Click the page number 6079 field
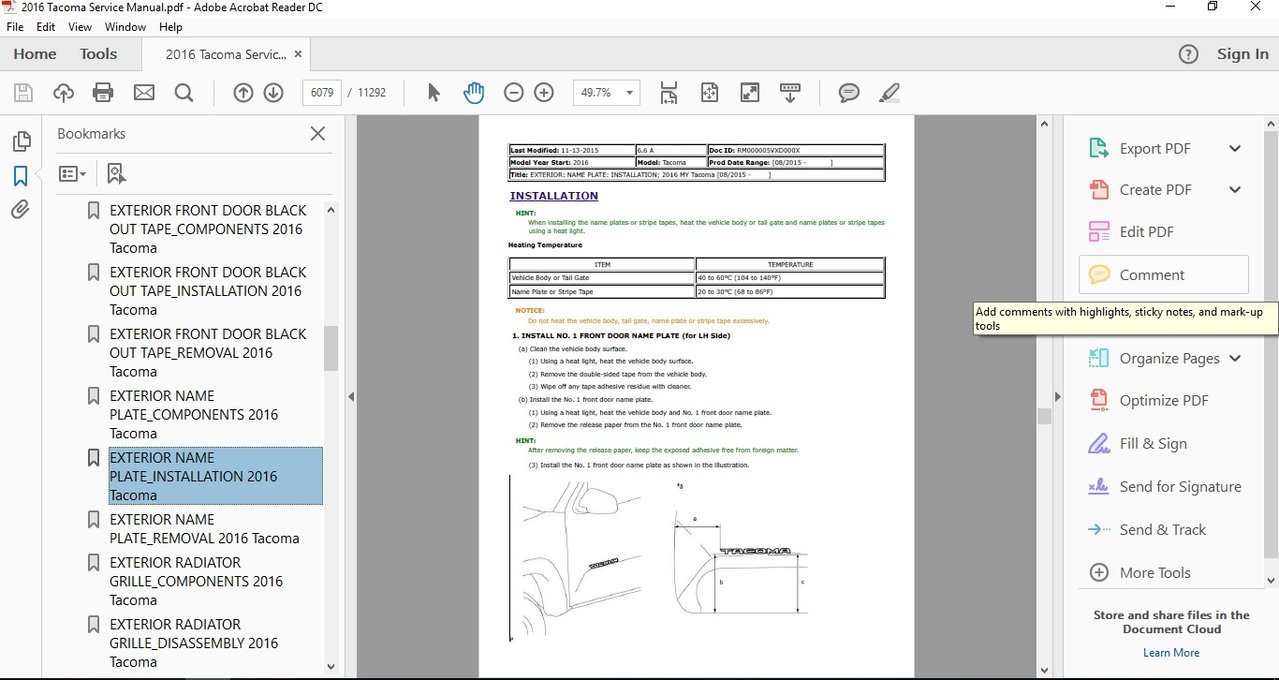Screen dimensions: 1279x680 coord(322,93)
